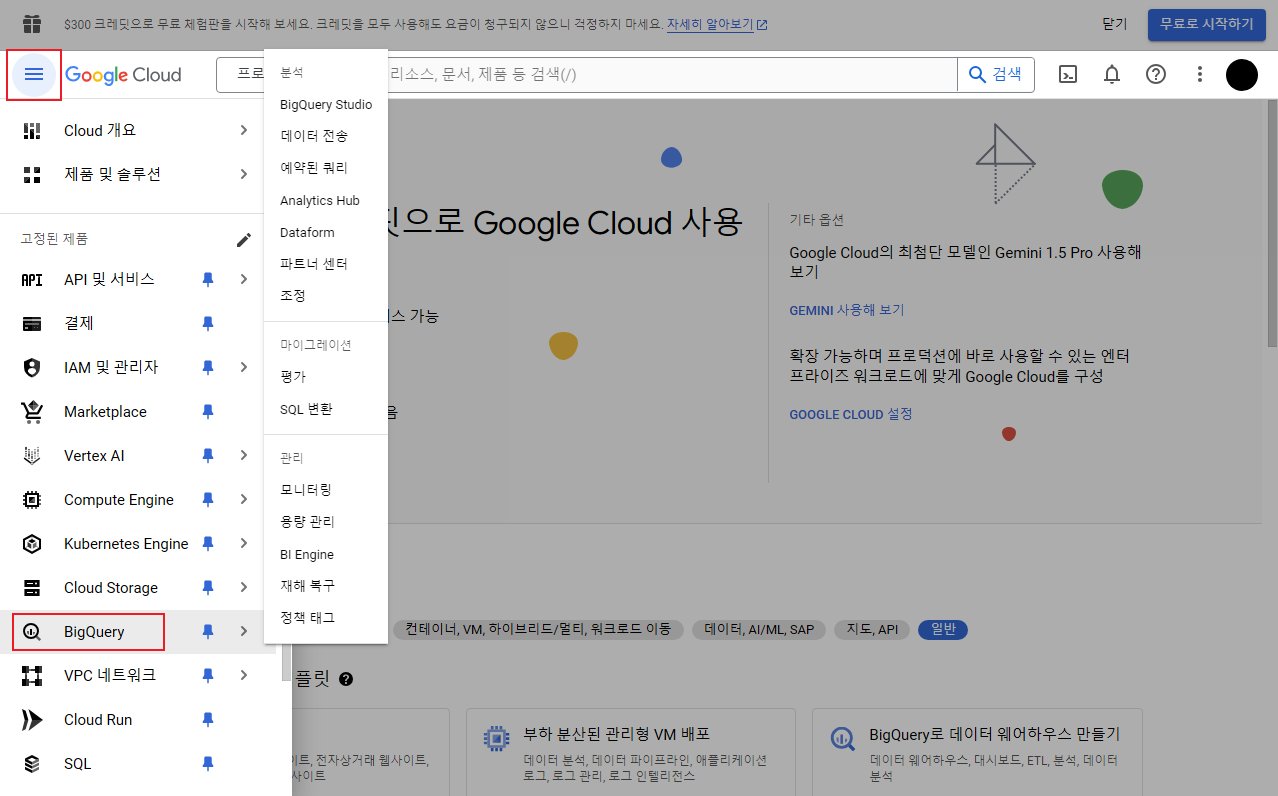
Task: Click the help icon beside 플릿 heading
Action: click(346, 679)
